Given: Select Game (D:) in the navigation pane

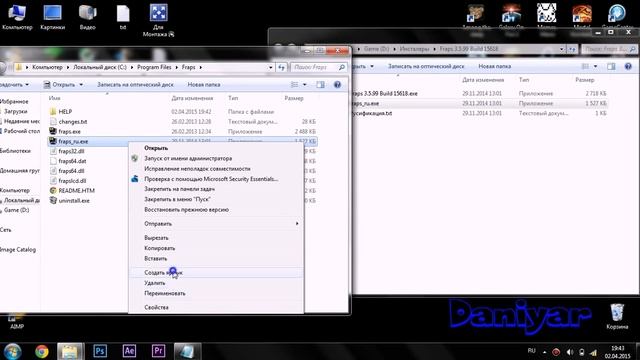Looking at the screenshot, I should click(x=16, y=210).
